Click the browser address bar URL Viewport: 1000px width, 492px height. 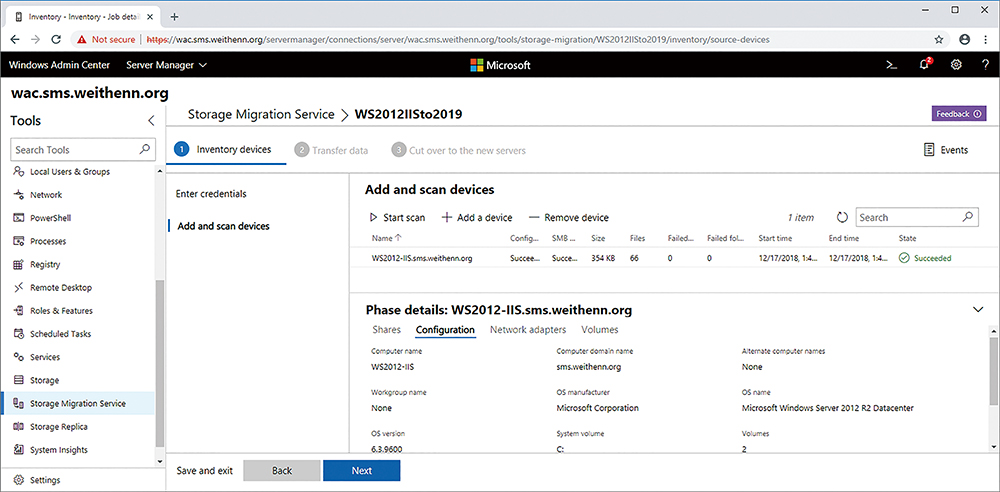(458, 39)
